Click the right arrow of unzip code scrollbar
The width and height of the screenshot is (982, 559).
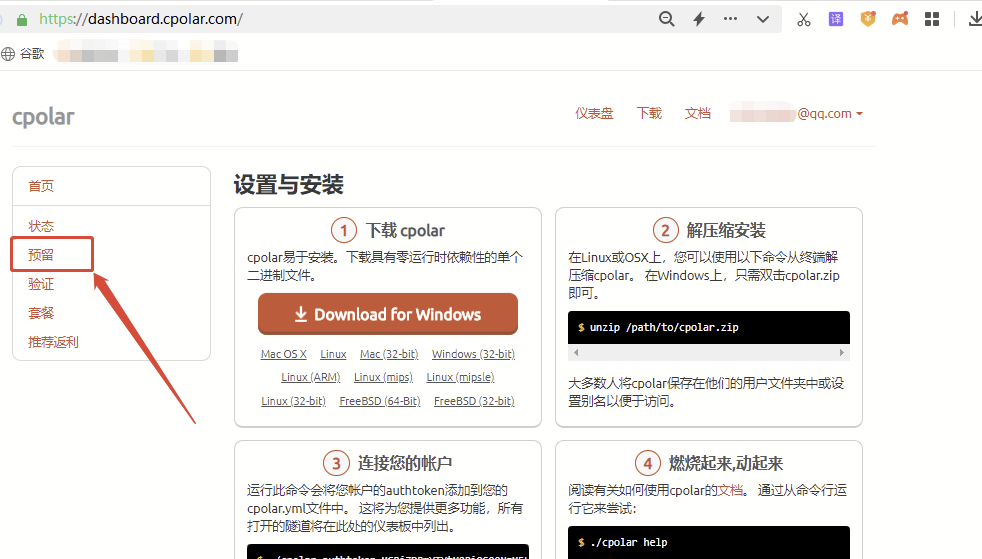[x=842, y=353]
